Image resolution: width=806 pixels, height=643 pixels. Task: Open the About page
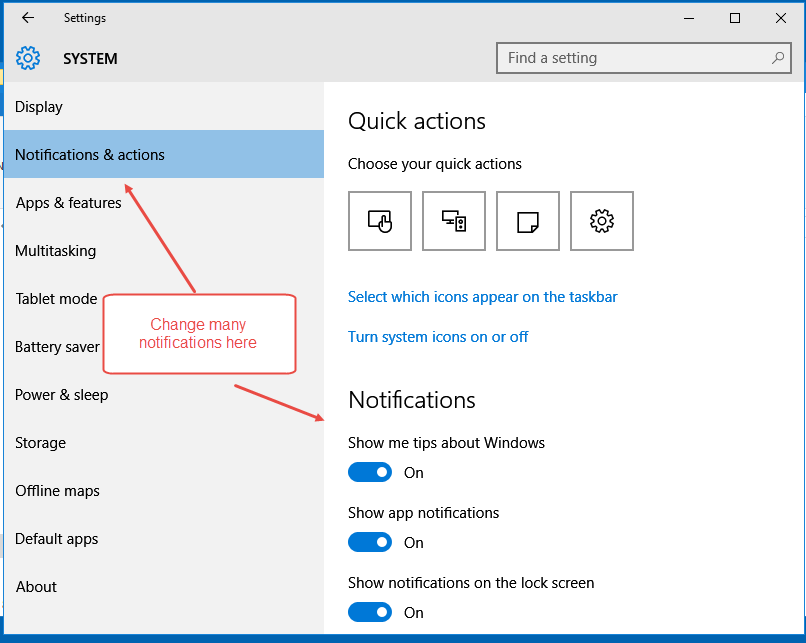coord(164,586)
